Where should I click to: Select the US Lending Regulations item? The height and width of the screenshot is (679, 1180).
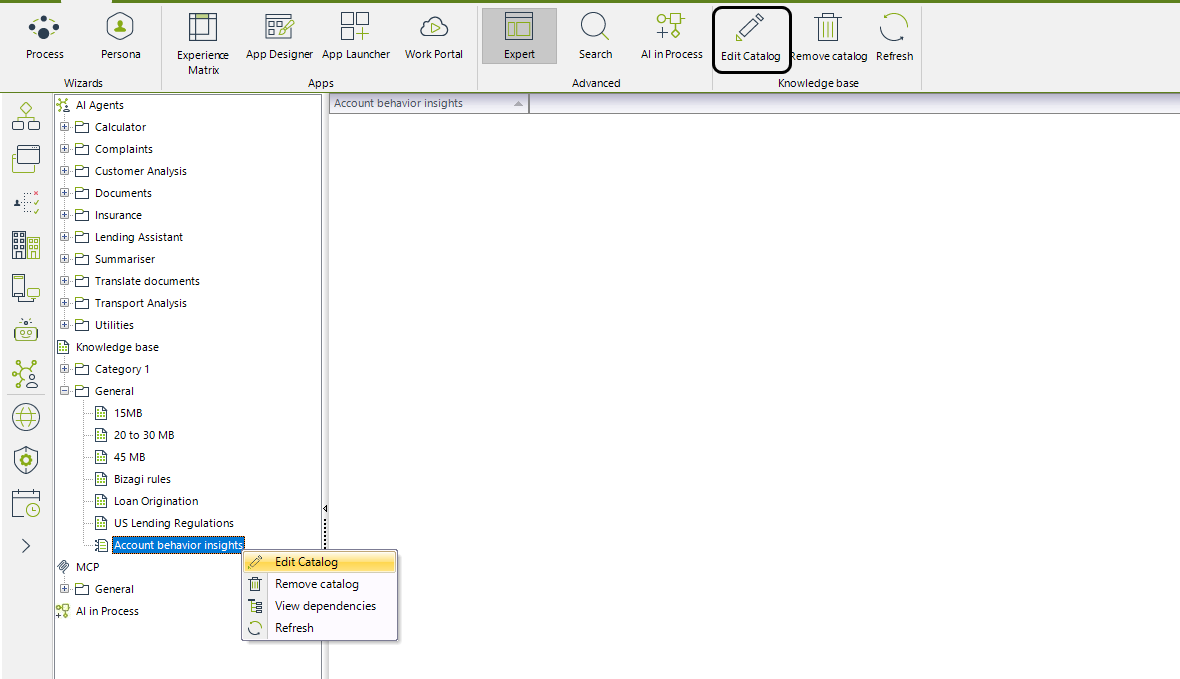(173, 522)
